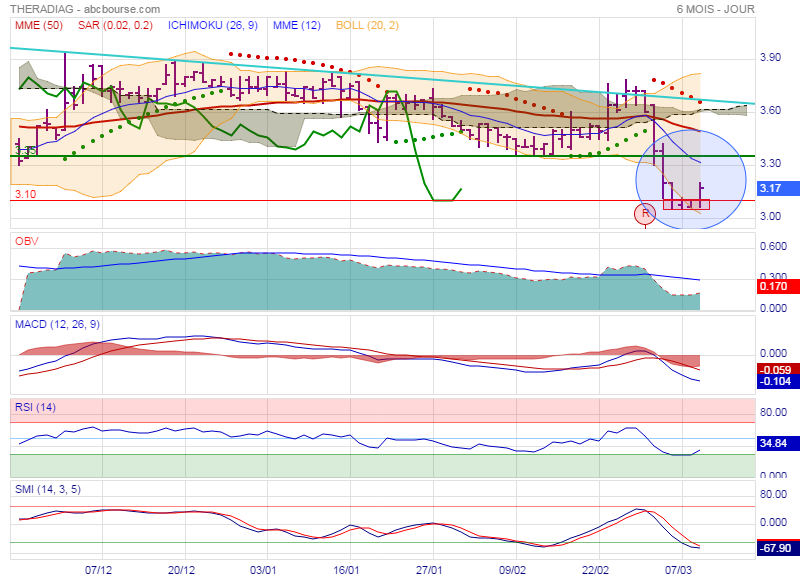Click the THERADIAG - abcbourse.com title

[x=85, y=9]
